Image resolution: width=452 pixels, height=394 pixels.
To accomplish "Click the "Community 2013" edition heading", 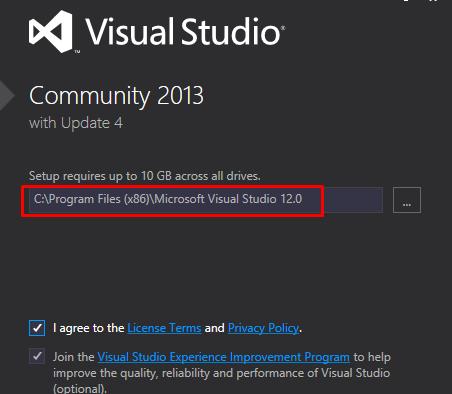I will coord(116,96).
